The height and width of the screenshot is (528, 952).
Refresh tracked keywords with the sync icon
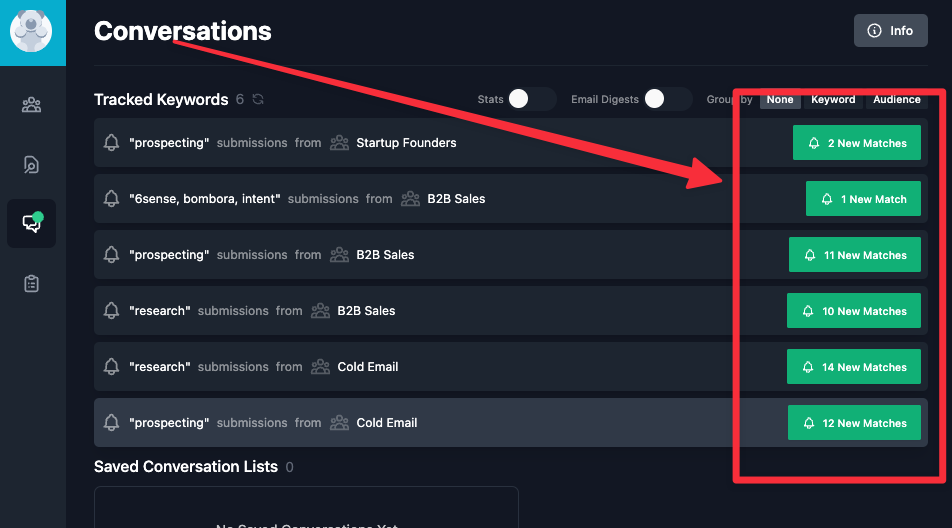tap(258, 99)
